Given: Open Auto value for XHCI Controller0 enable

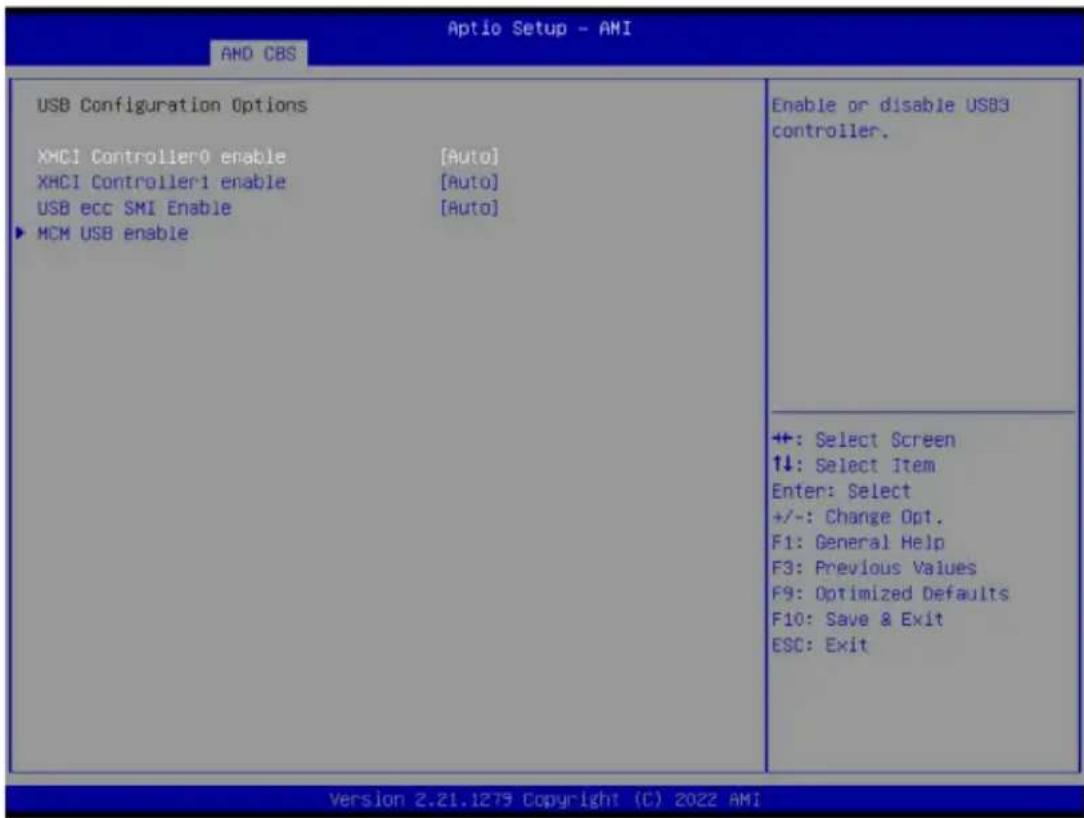Looking at the screenshot, I should coord(469,157).
